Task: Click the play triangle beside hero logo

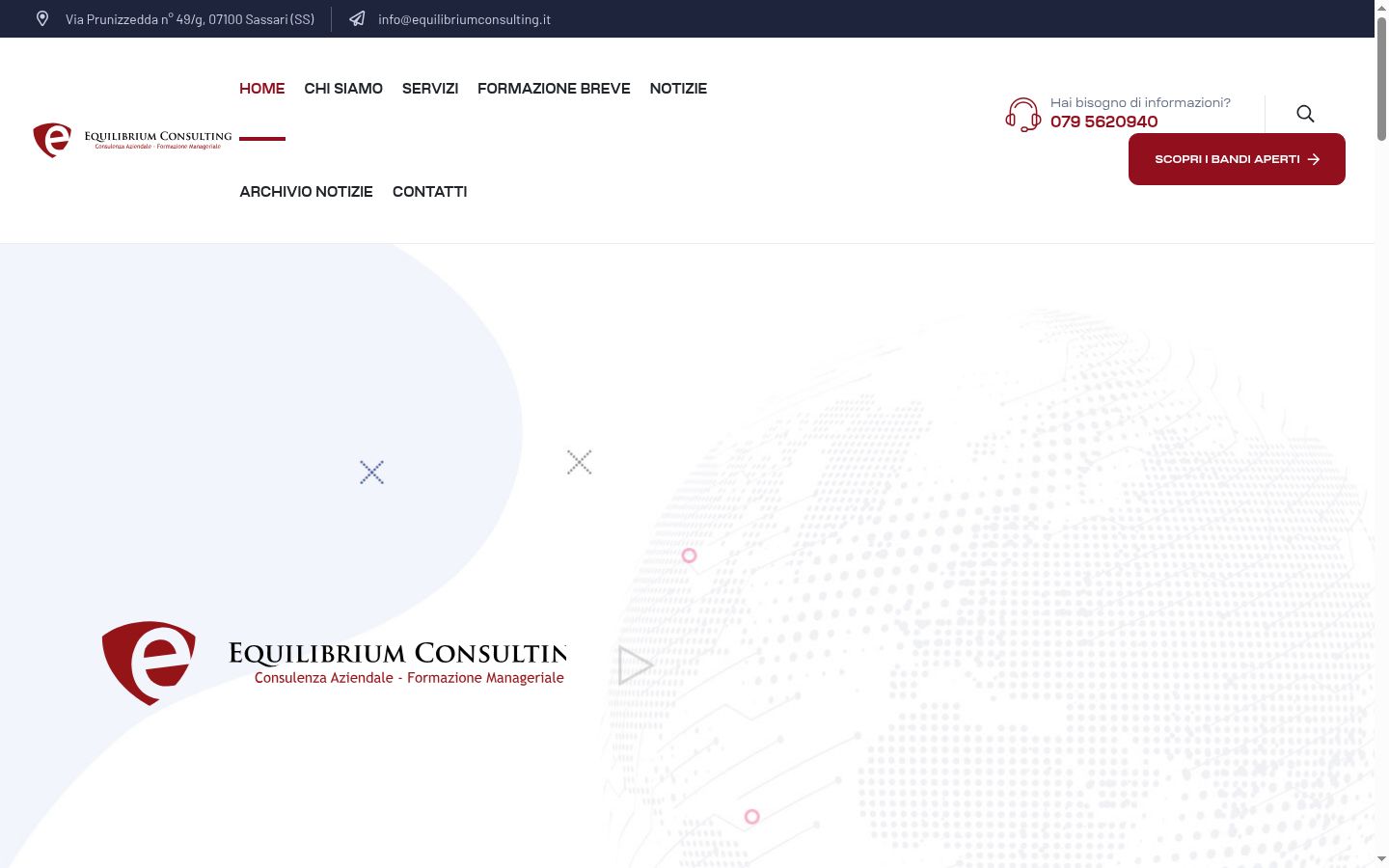Action: point(635,665)
